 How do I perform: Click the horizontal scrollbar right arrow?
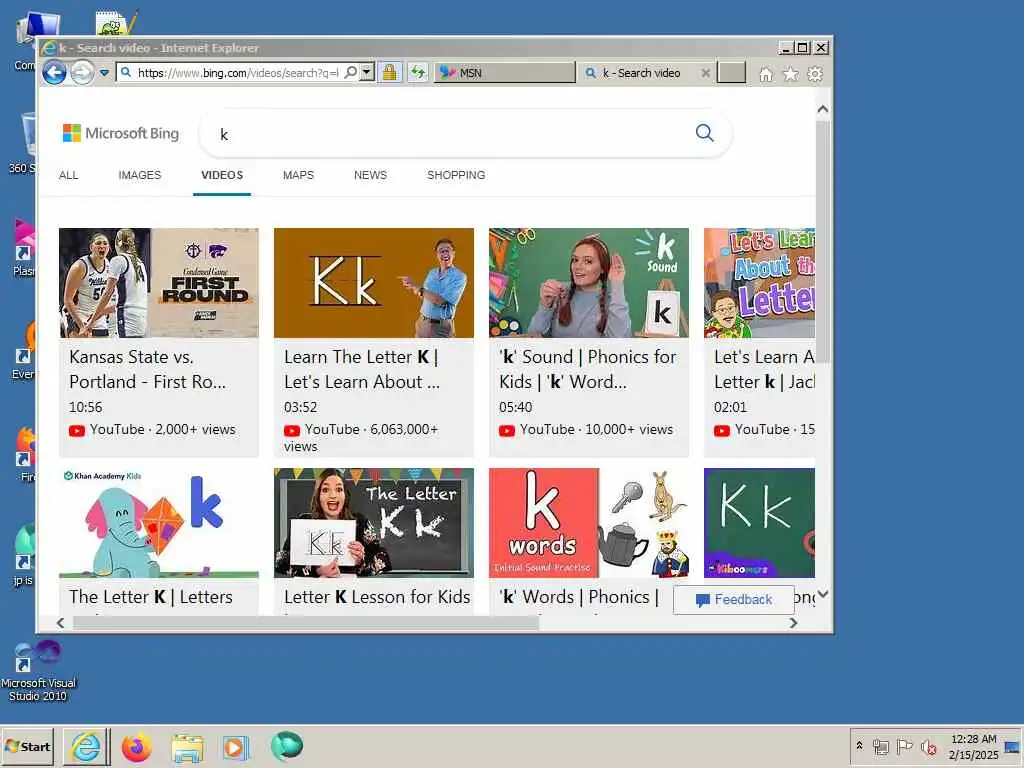click(793, 623)
